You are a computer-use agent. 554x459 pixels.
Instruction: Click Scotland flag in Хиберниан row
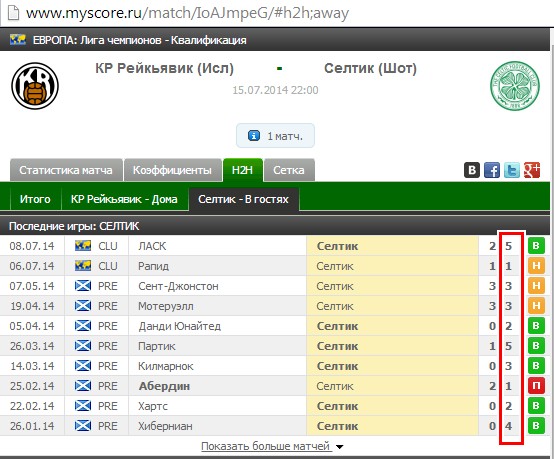click(83, 425)
